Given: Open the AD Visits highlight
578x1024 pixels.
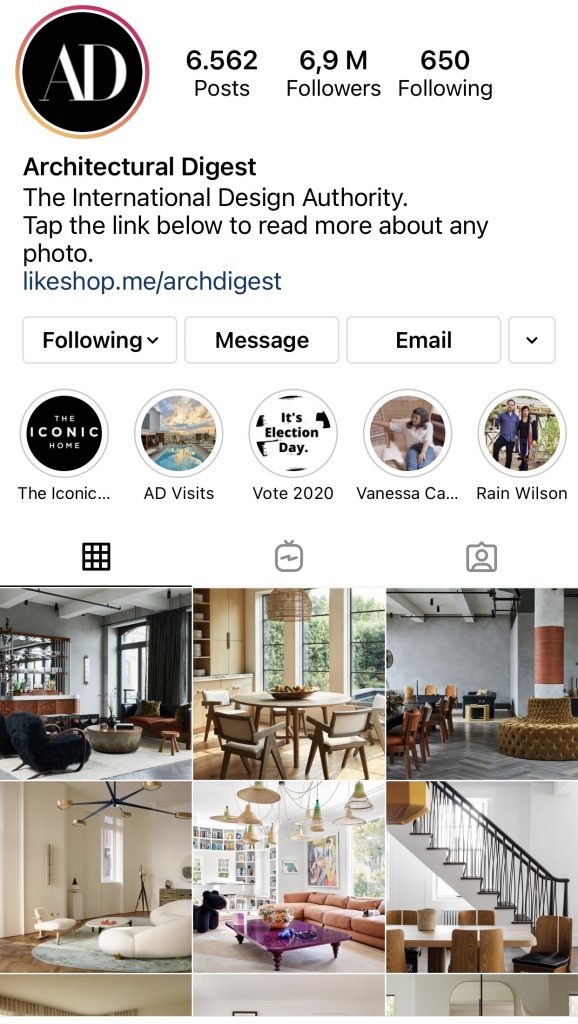Looking at the screenshot, I should (x=178, y=433).
